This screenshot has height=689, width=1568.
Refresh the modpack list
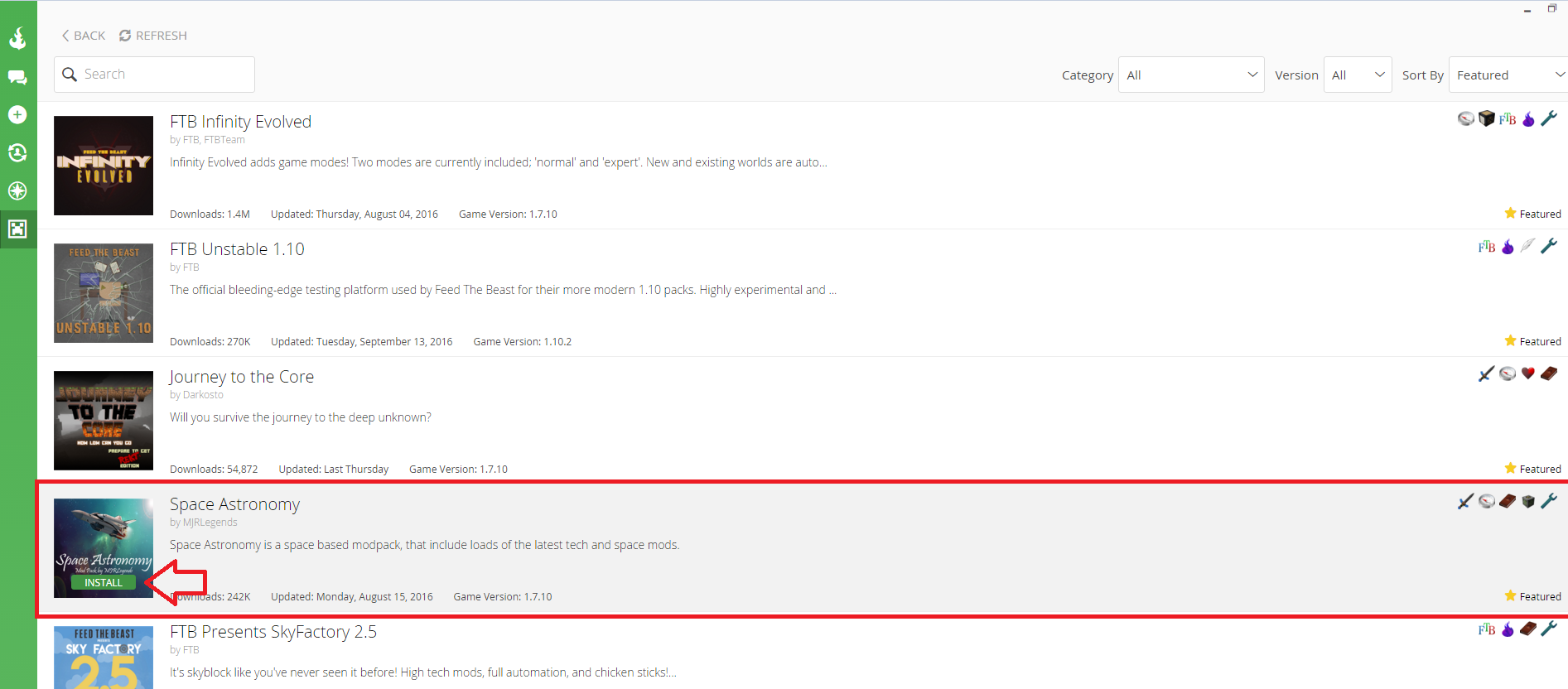(x=153, y=36)
